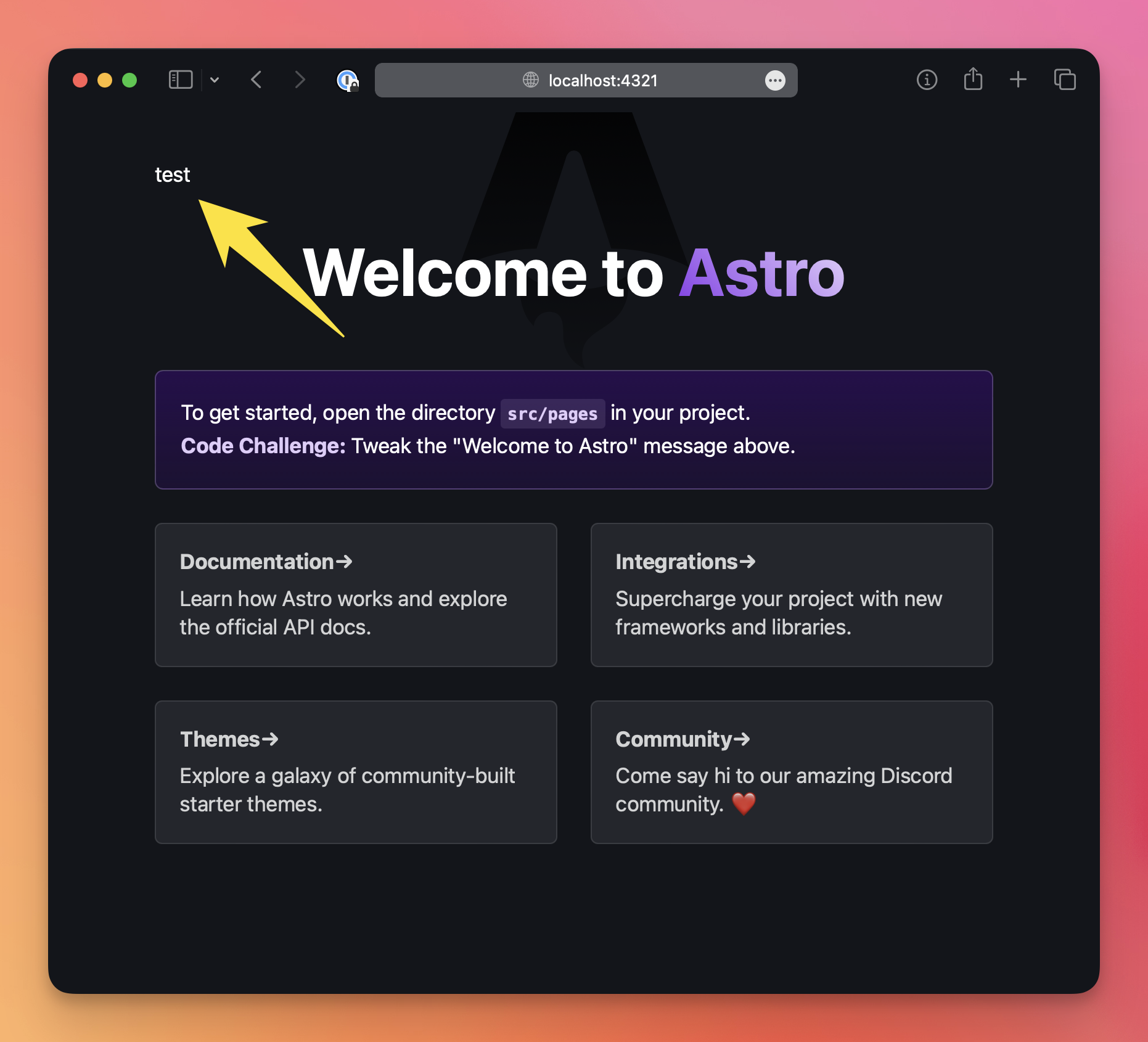Open the Community card link
The image size is (1148, 1042).
(x=791, y=771)
